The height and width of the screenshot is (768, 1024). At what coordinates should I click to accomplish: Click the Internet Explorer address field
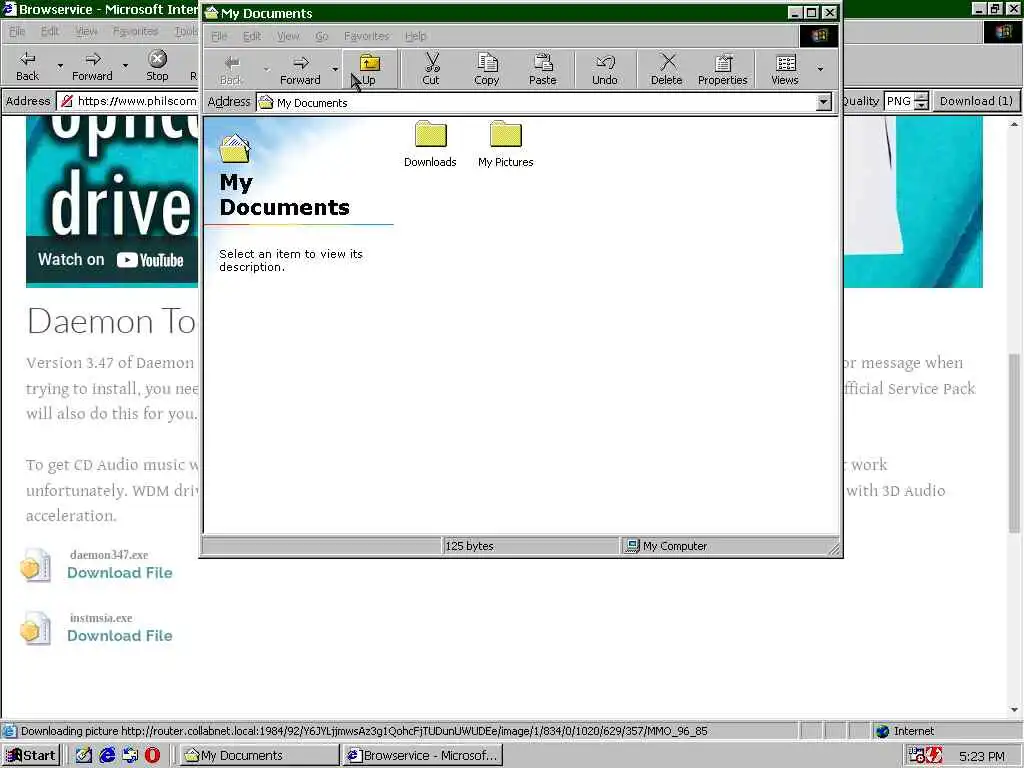coord(128,101)
